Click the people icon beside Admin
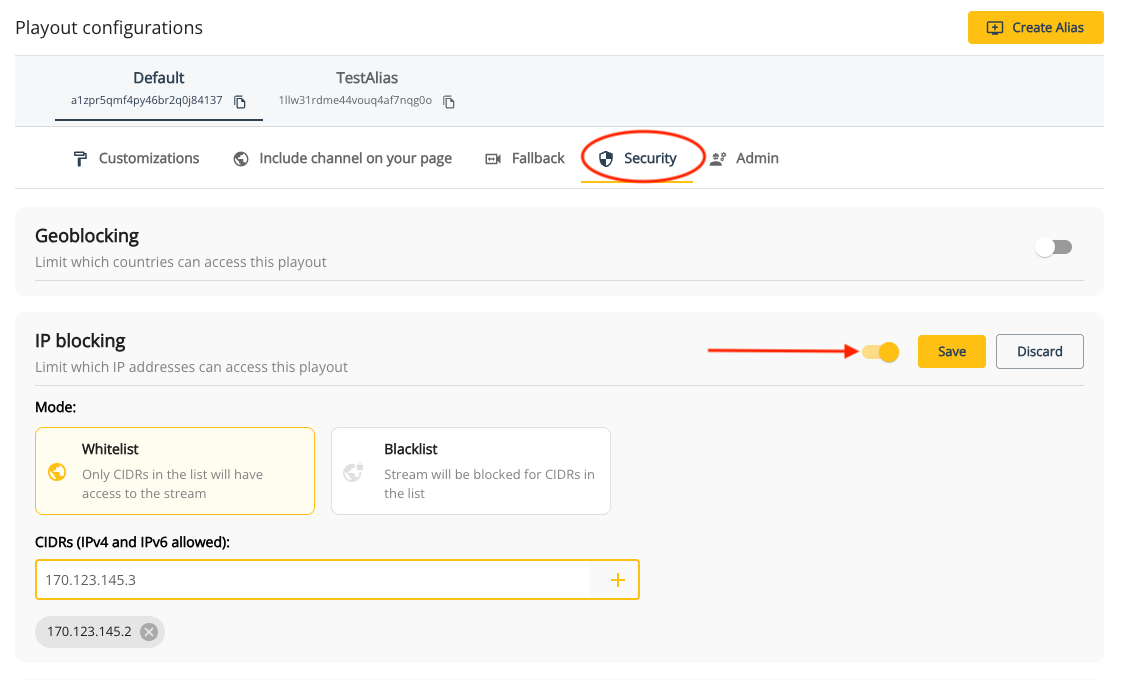 (x=716, y=158)
